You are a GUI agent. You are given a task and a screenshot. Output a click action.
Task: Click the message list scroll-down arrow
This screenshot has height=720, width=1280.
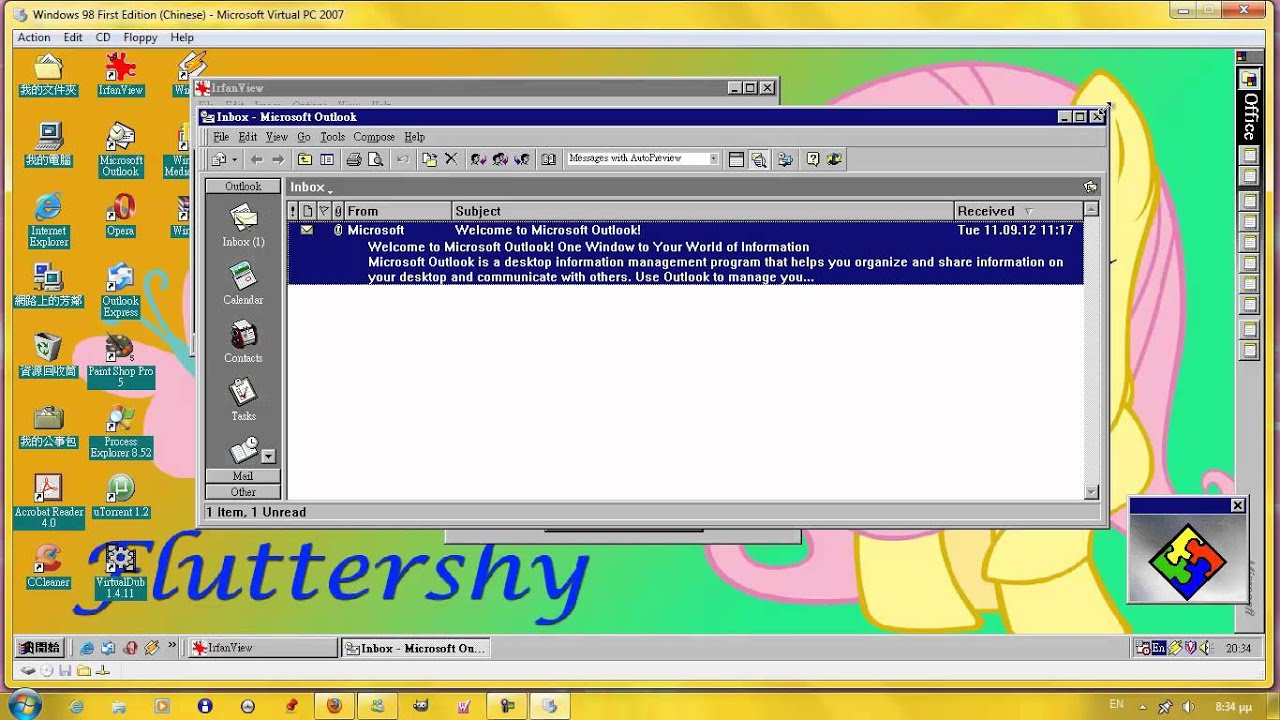(x=1091, y=491)
